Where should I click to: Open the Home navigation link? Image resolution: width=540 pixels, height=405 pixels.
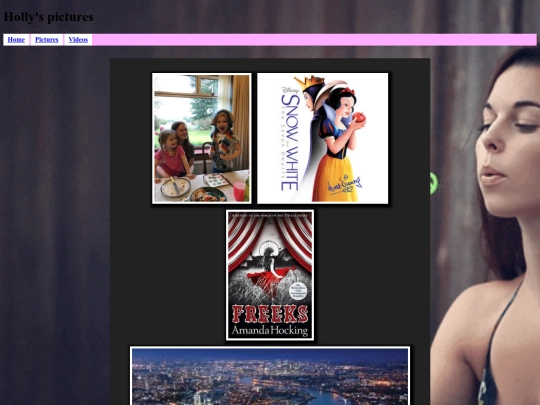(x=16, y=40)
